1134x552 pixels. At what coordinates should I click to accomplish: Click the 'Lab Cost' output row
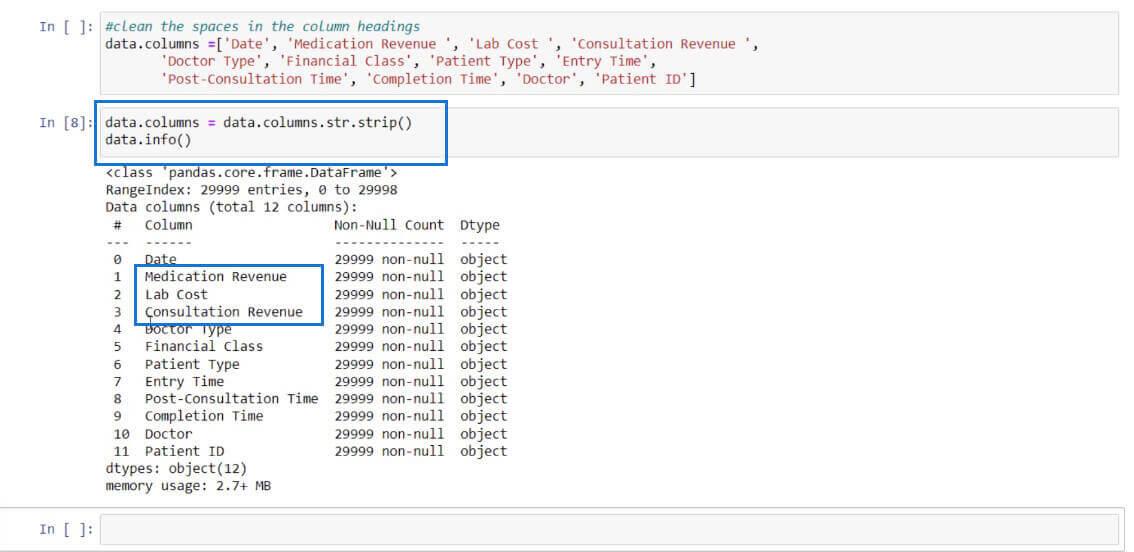310,294
